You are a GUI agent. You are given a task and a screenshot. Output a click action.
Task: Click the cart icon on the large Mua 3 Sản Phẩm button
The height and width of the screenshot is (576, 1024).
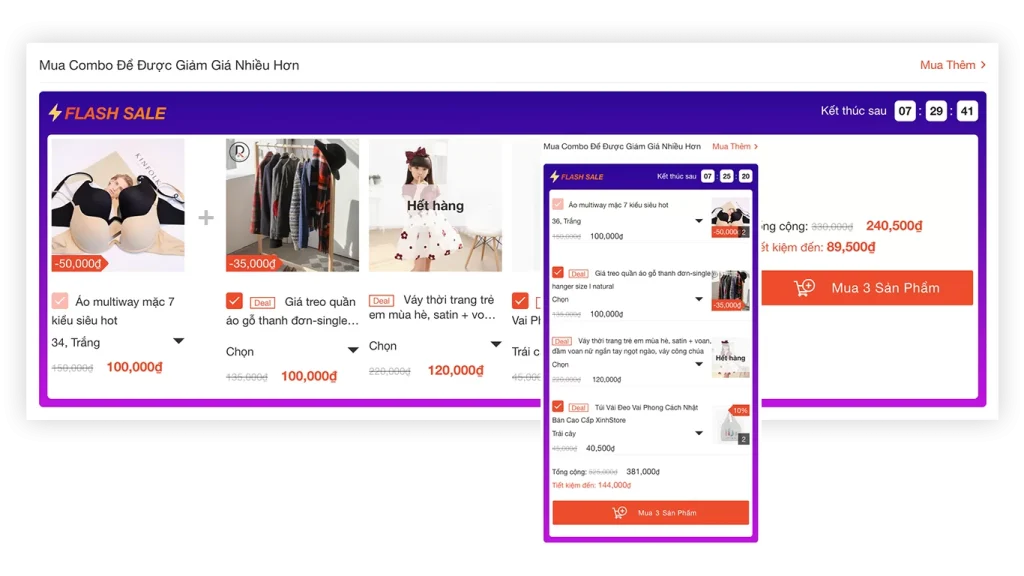click(x=804, y=288)
